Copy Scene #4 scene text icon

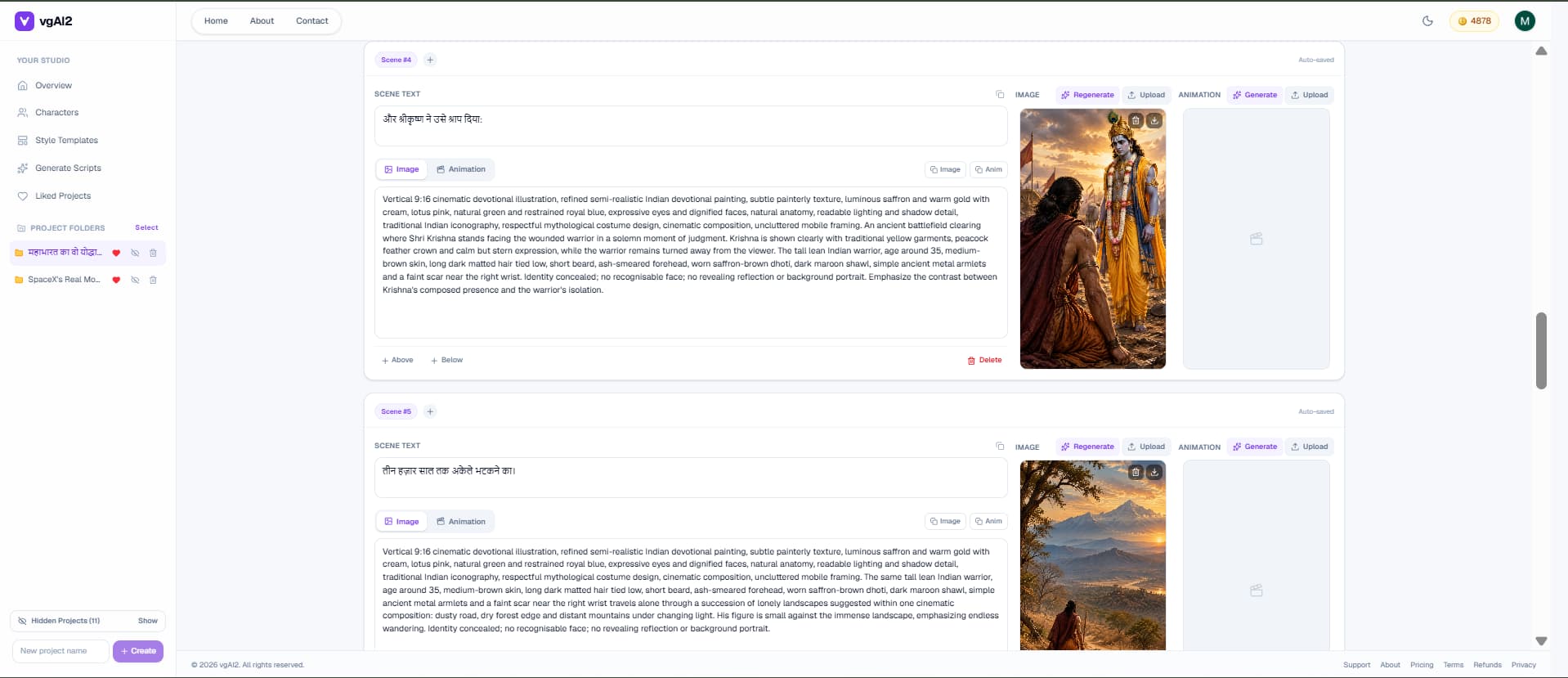tap(1000, 94)
